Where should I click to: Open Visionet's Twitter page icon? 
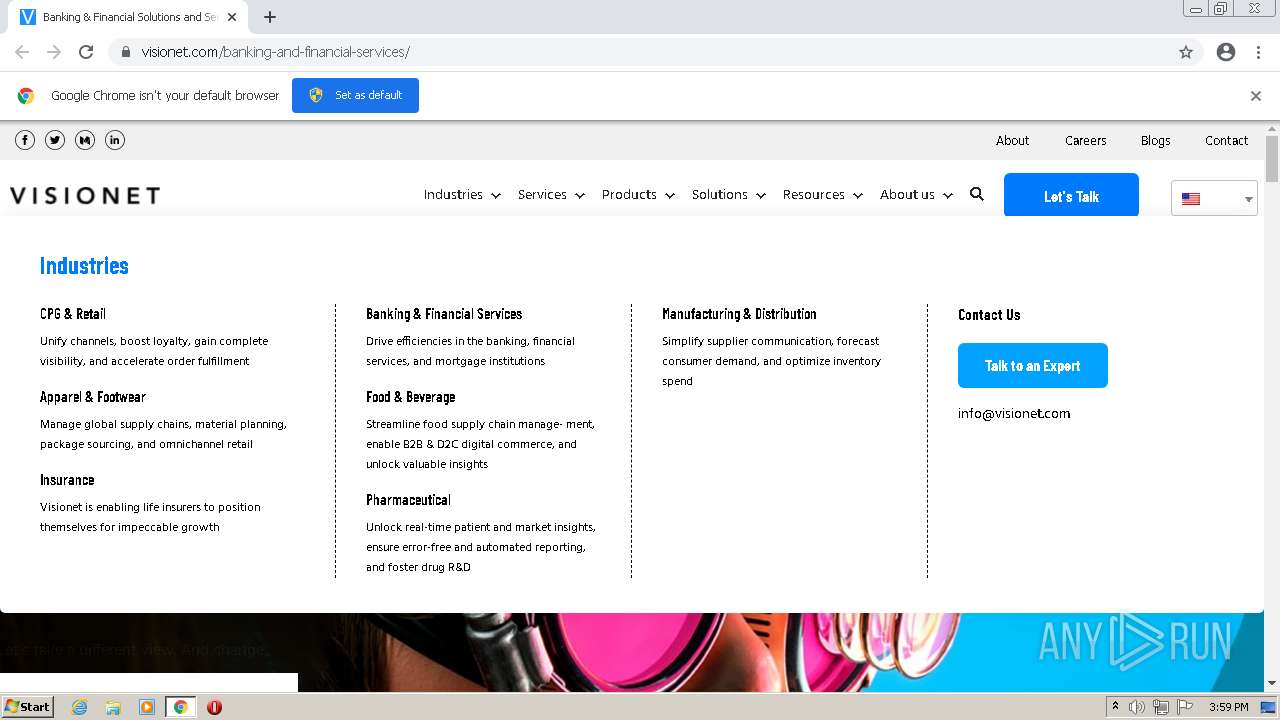(x=55, y=140)
